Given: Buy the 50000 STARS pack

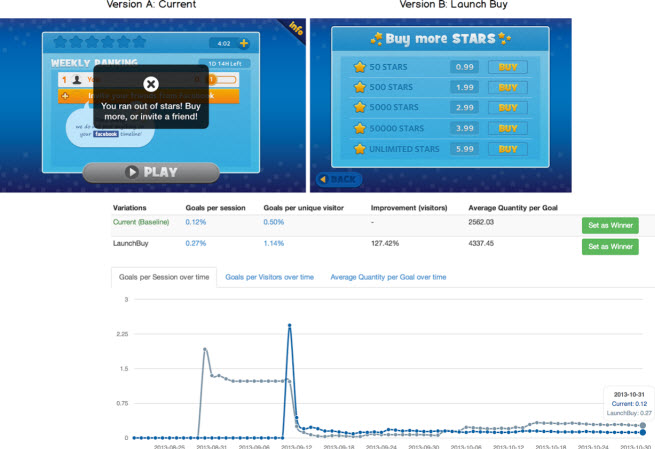Looking at the screenshot, I should (508, 128).
